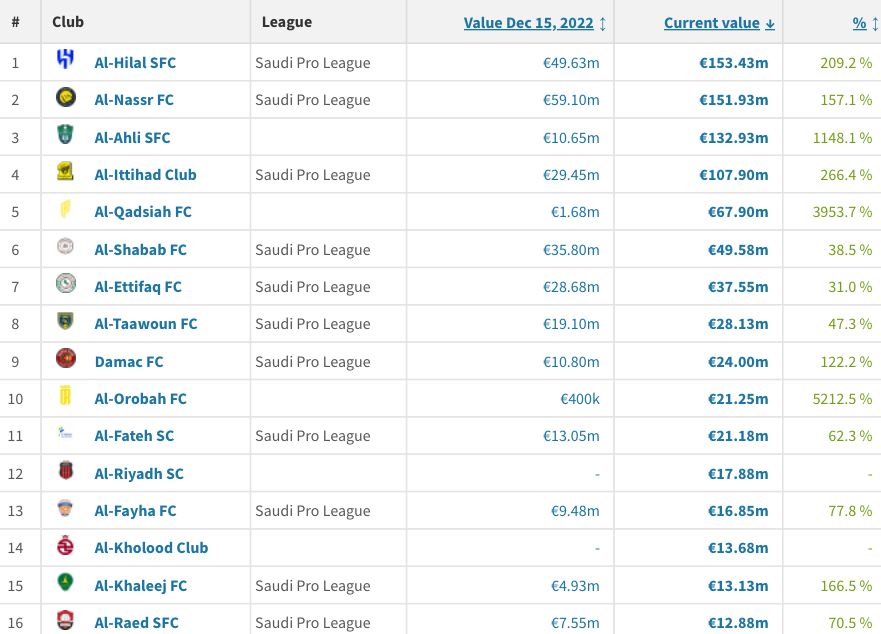Click the Al-Ittihad Club crest icon
This screenshot has width=881, height=634.
[66, 171]
